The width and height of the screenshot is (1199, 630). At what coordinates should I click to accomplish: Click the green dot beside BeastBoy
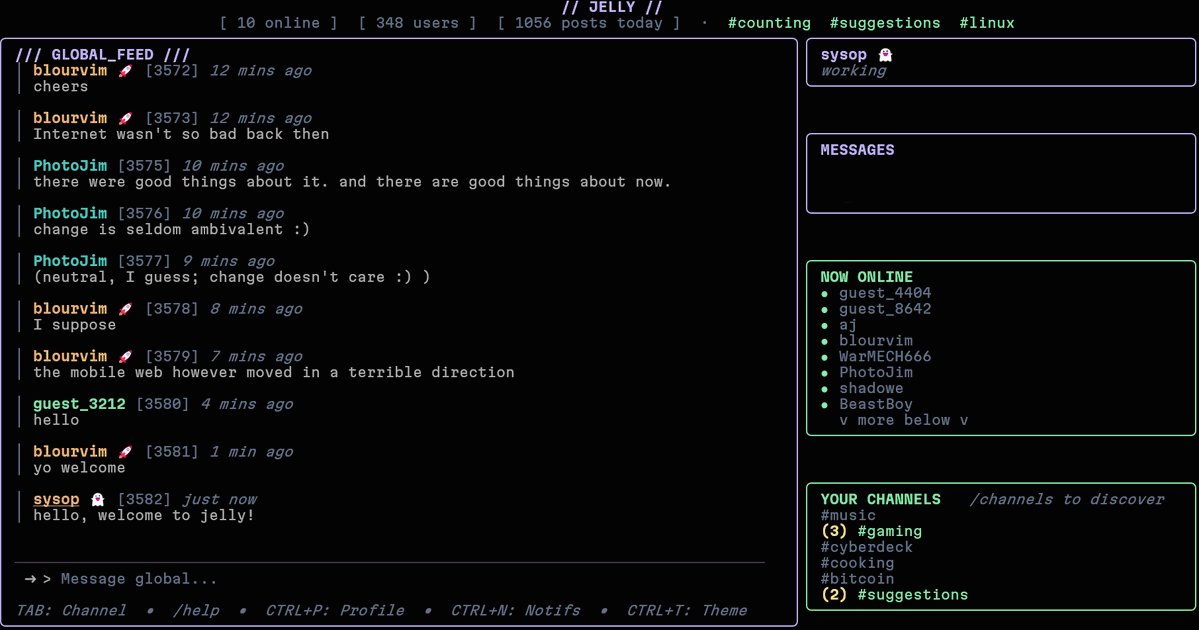(823, 404)
